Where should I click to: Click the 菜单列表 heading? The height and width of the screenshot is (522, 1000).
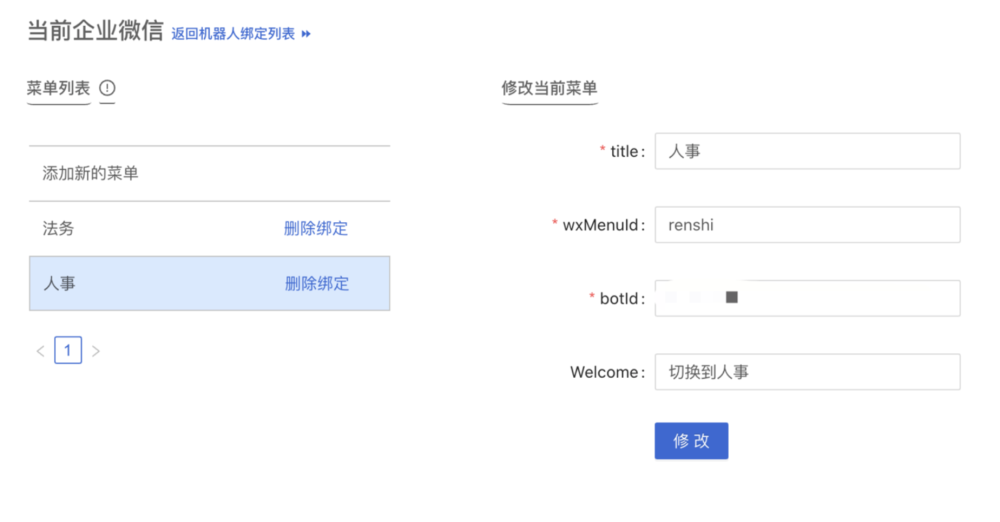tap(58, 88)
